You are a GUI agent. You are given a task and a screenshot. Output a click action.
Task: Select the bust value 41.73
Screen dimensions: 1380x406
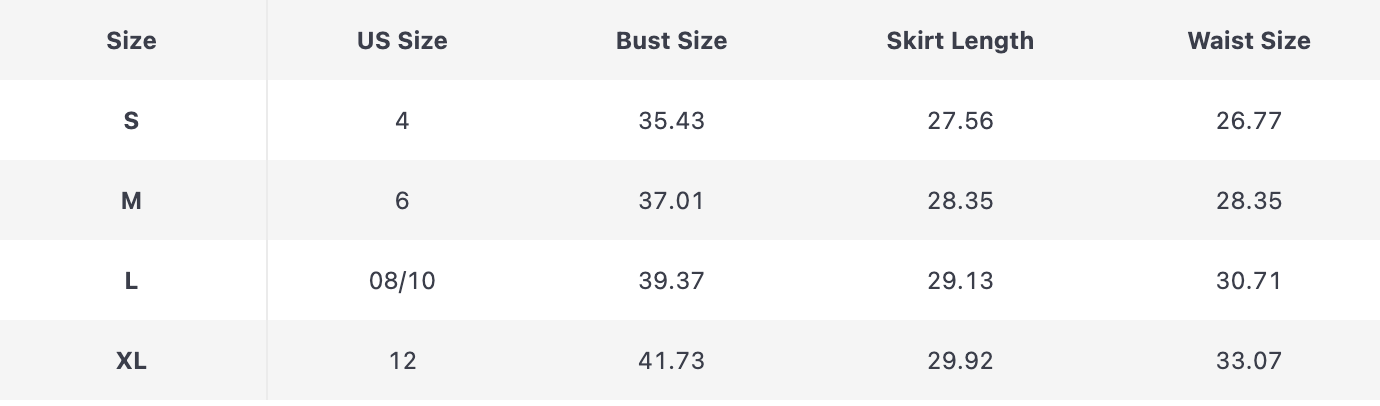click(x=671, y=361)
